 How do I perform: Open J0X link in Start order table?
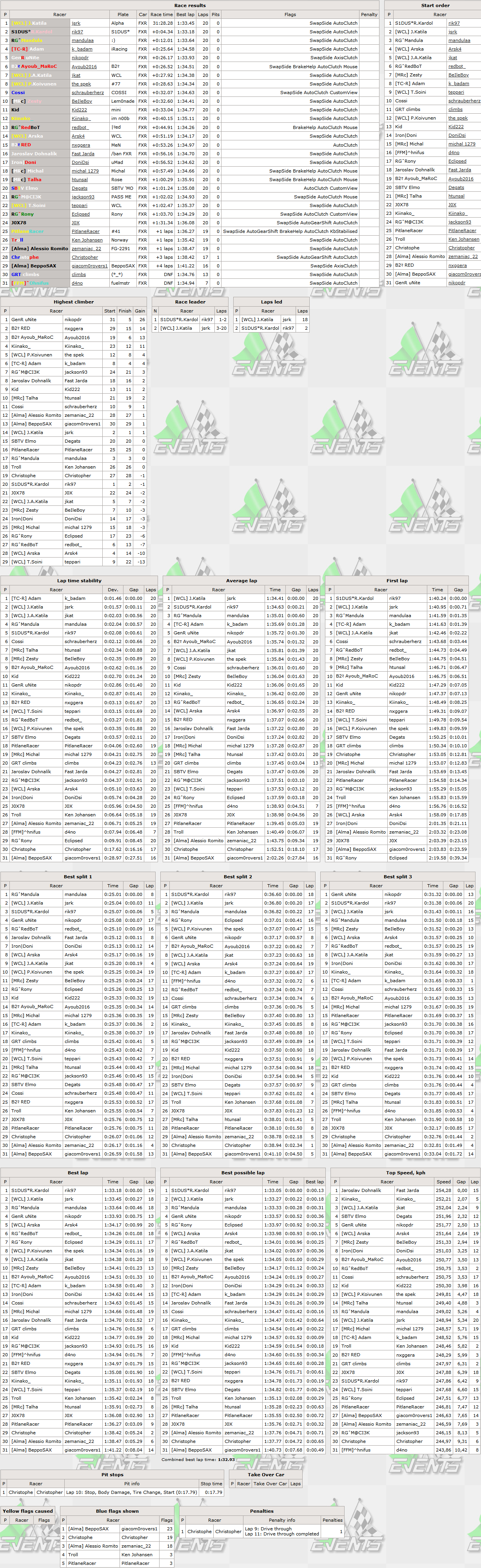[x=452, y=205]
